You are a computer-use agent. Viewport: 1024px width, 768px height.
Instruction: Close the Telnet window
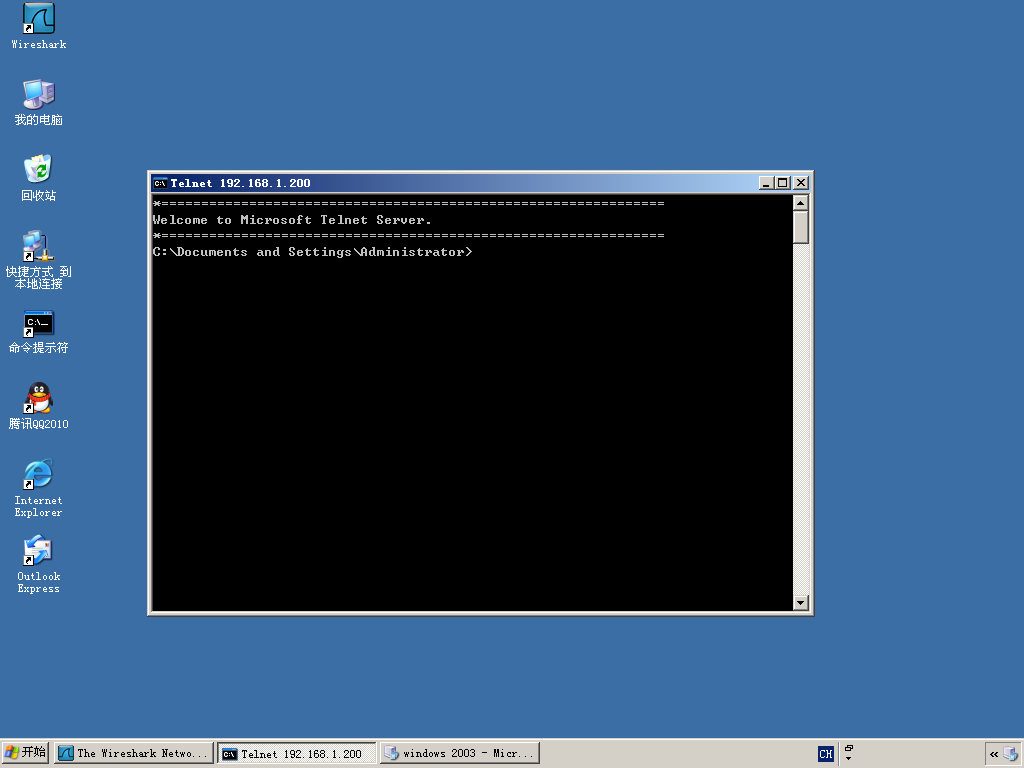[x=801, y=183]
